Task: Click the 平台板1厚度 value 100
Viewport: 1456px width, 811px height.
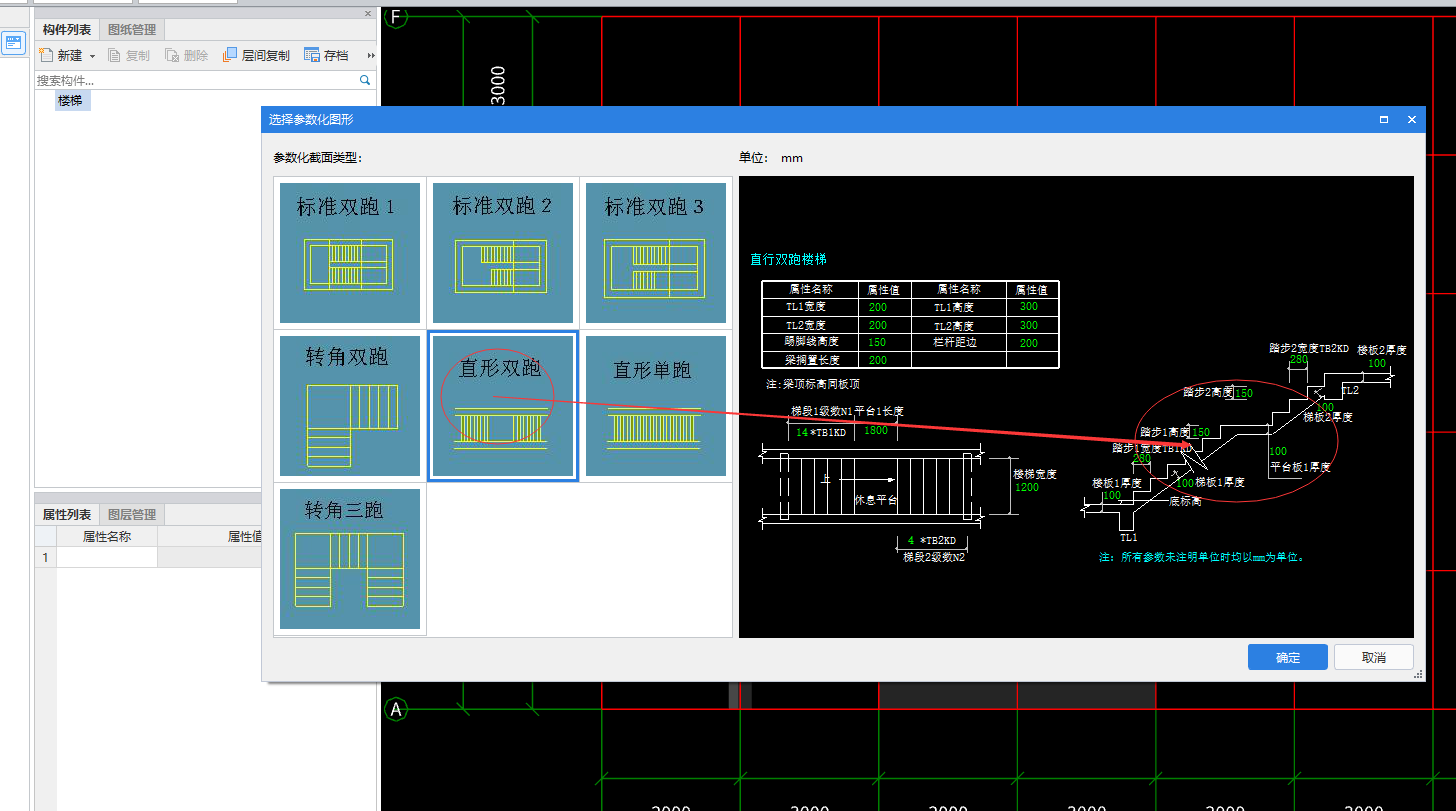Action: (1278, 452)
